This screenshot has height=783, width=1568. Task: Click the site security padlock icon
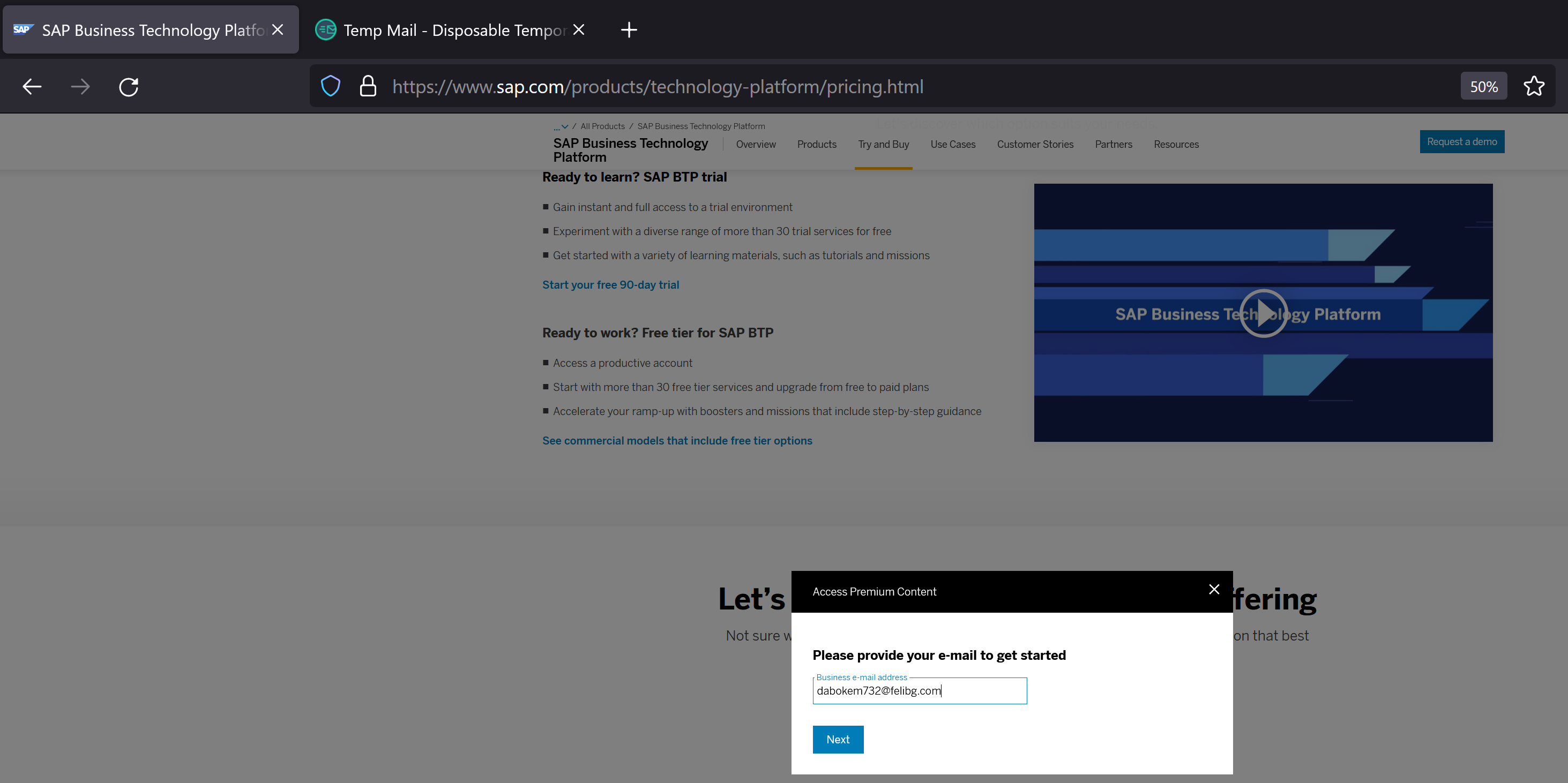coord(368,86)
